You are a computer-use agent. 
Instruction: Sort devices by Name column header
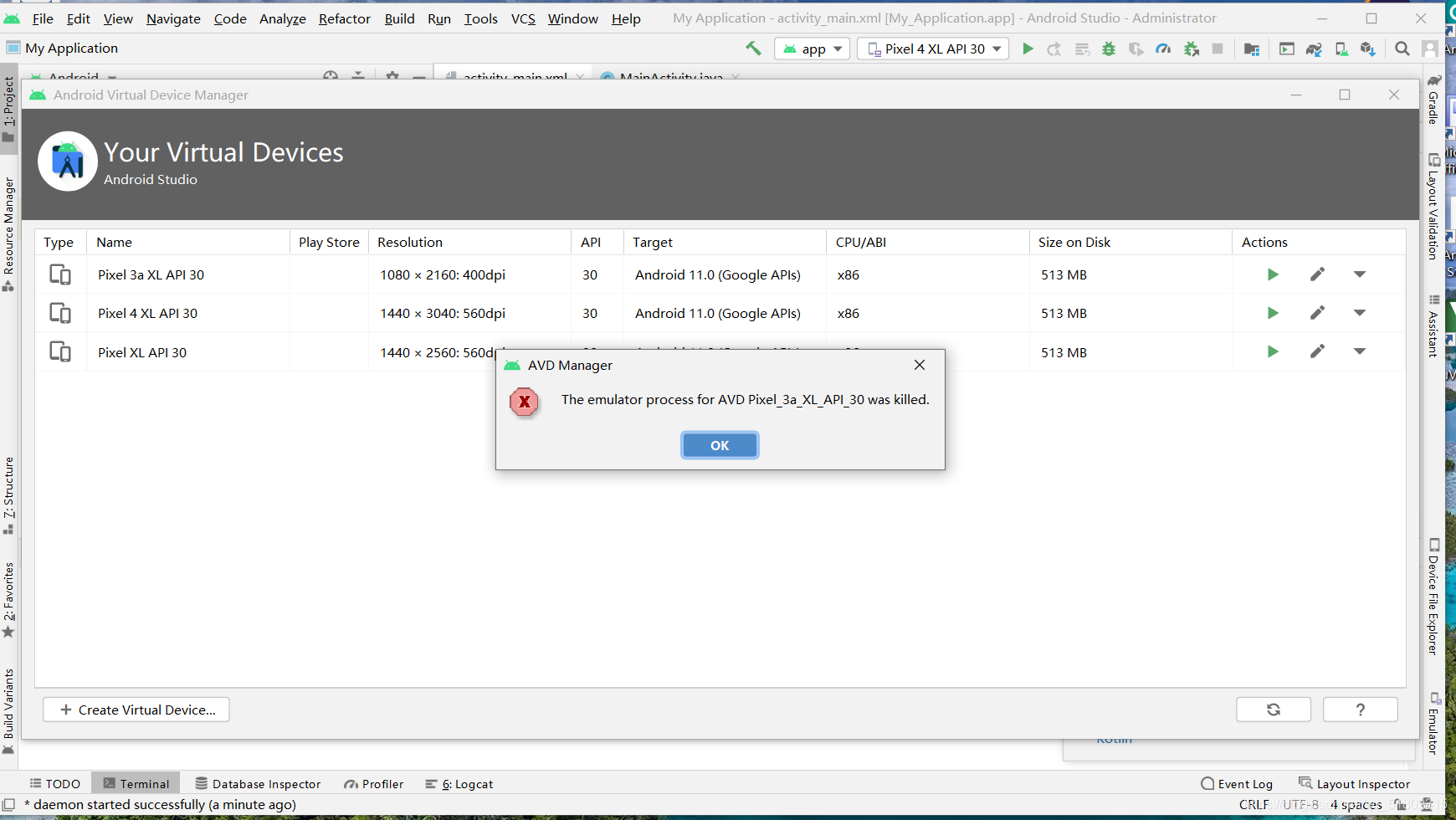pos(188,242)
